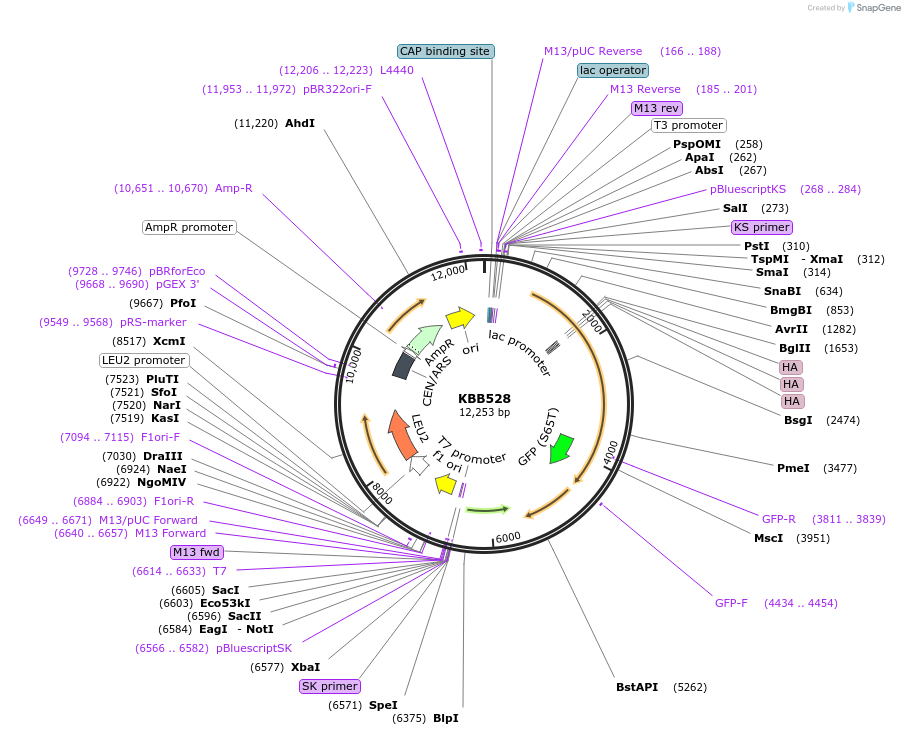Select the T3 promoter label
Viewport: 905px width, 735px height.
pos(688,125)
